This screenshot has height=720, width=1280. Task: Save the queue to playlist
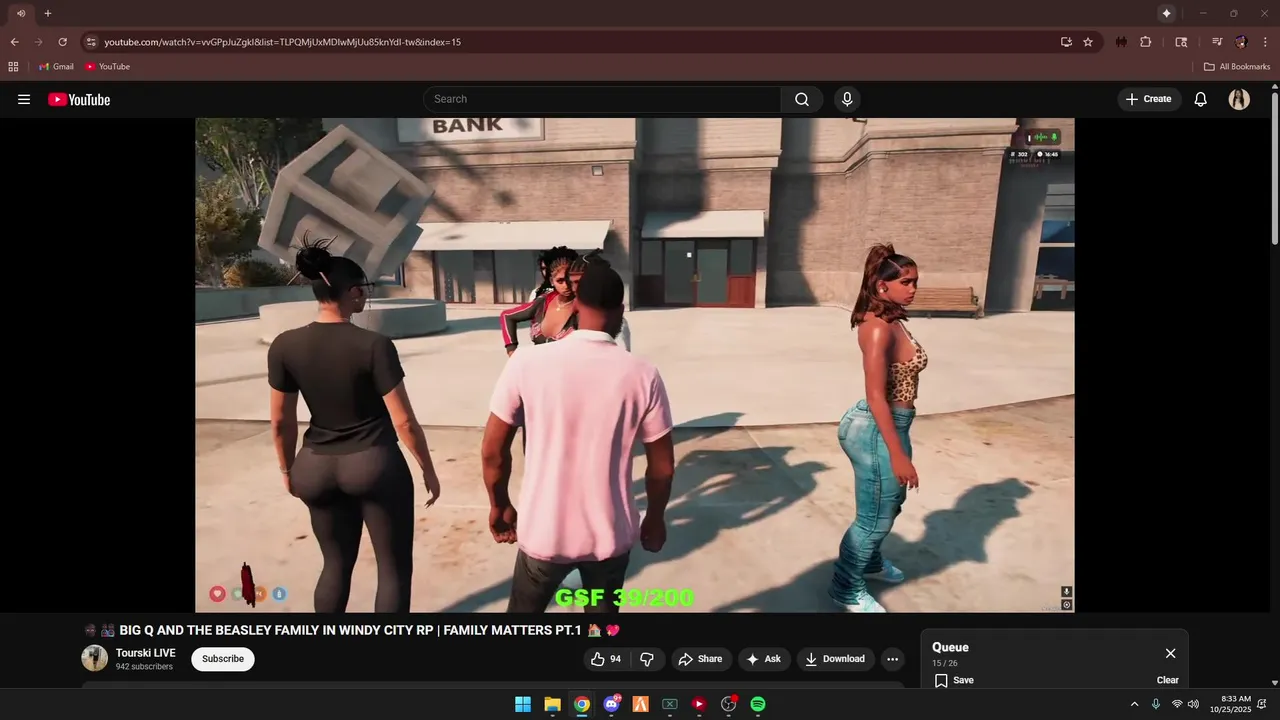[x=954, y=680]
